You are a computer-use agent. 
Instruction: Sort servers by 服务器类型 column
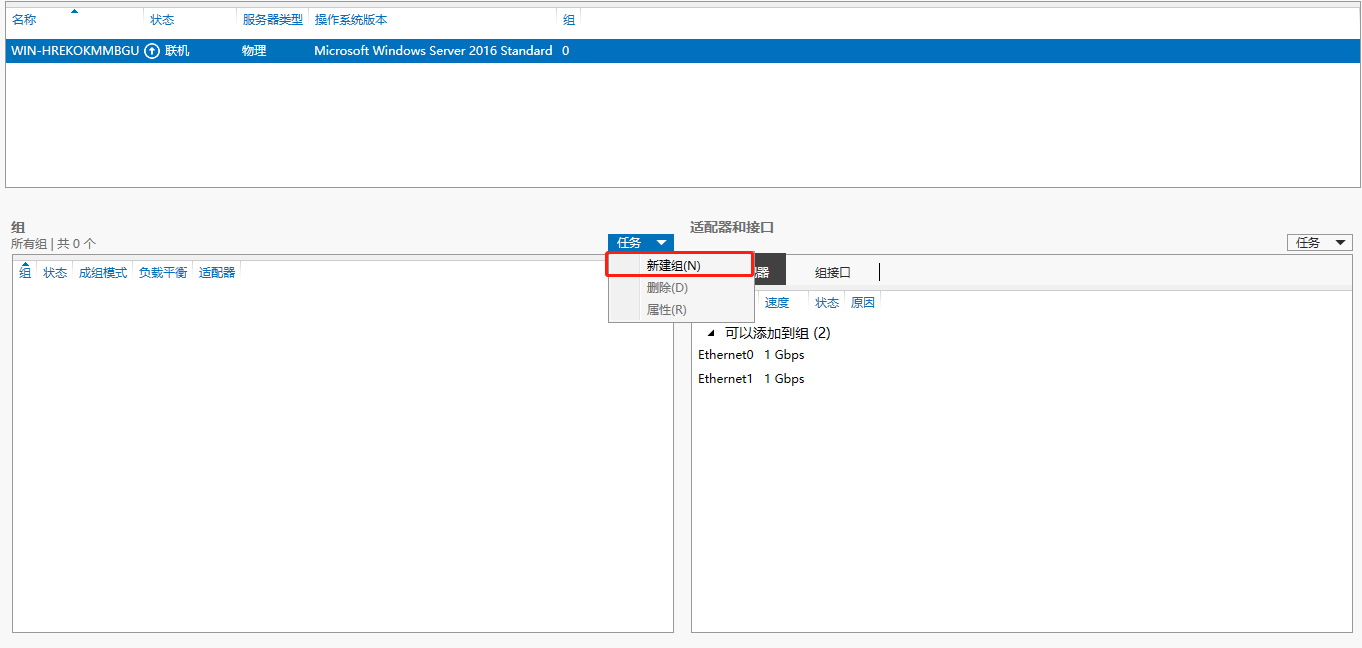tap(272, 20)
